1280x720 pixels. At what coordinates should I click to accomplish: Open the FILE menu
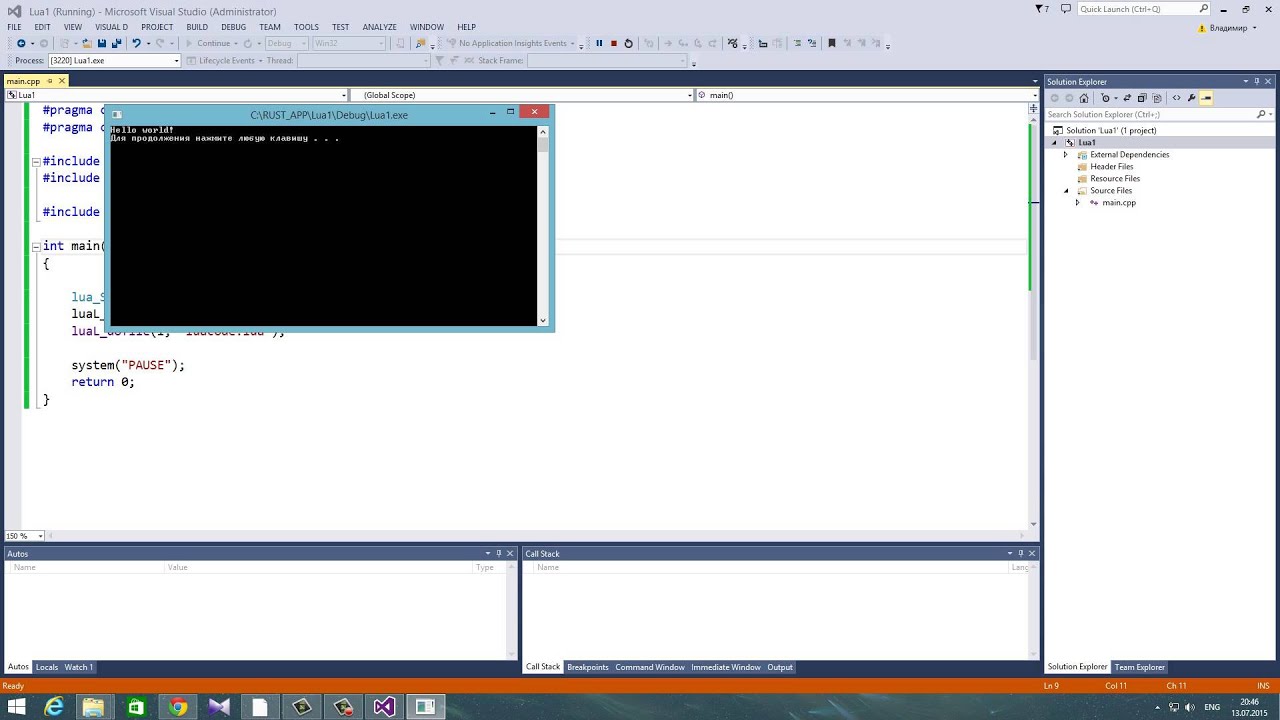pyautogui.click(x=14, y=27)
